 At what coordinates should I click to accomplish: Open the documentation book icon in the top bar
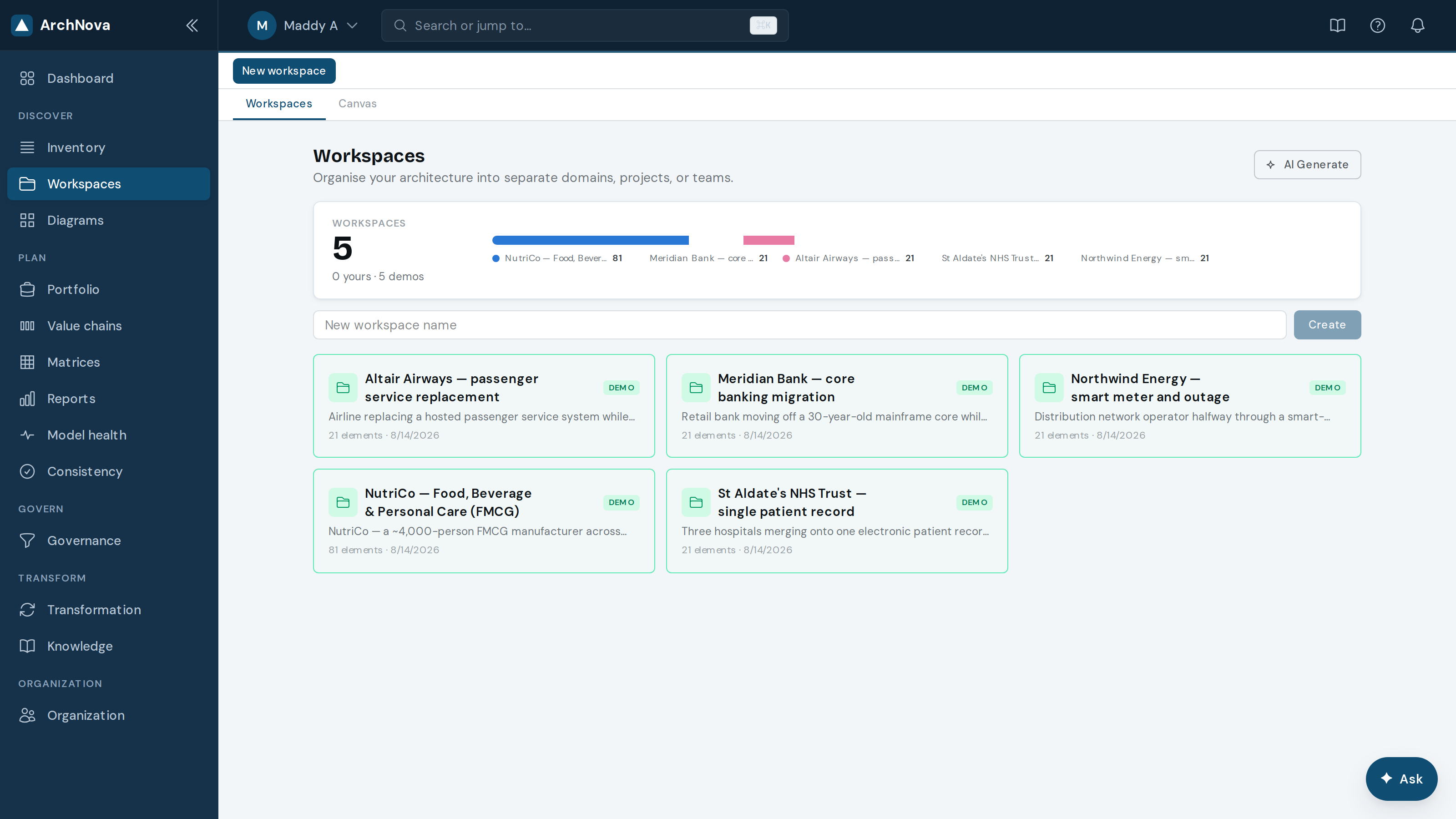pos(1337,25)
